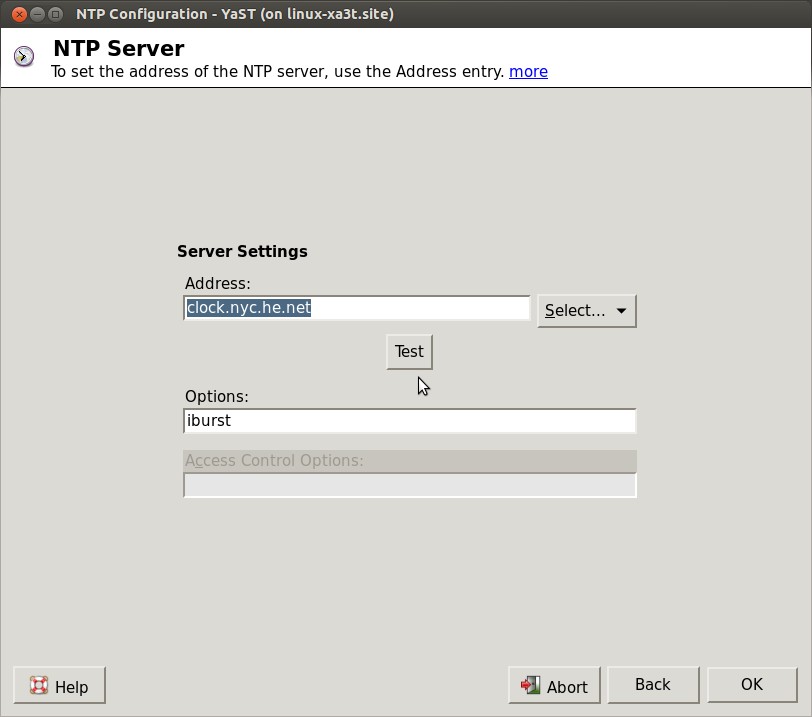The width and height of the screenshot is (812, 717).
Task: Click the Help life-preserver icon
Action: [38, 687]
